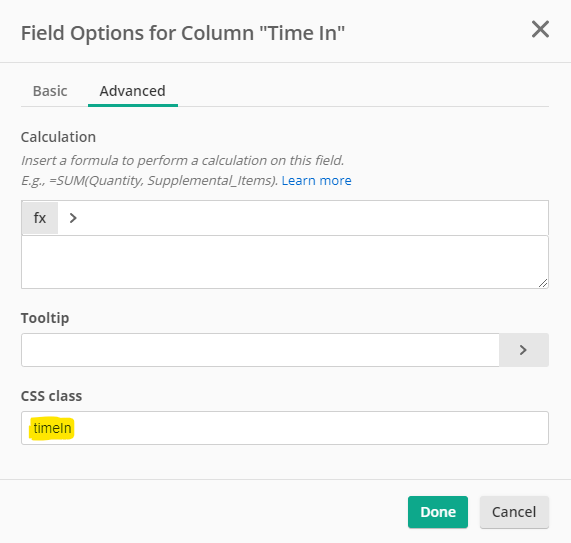
Task: Click inside the Tooltip text field
Action: pos(260,350)
